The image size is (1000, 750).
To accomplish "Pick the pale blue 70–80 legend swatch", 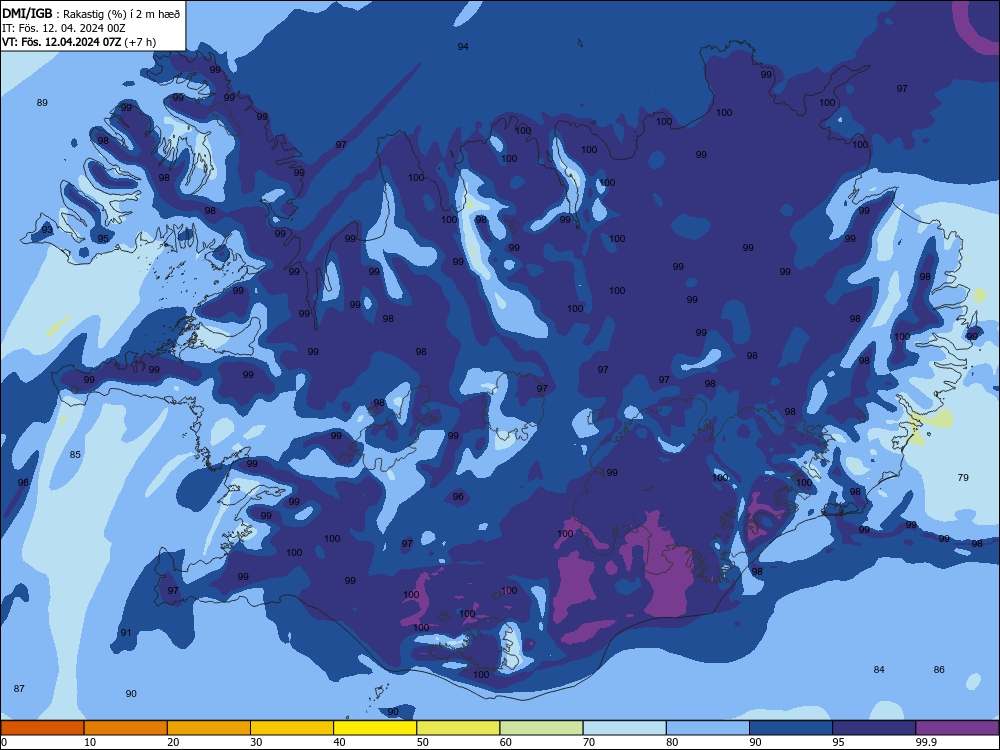I will [x=624, y=728].
